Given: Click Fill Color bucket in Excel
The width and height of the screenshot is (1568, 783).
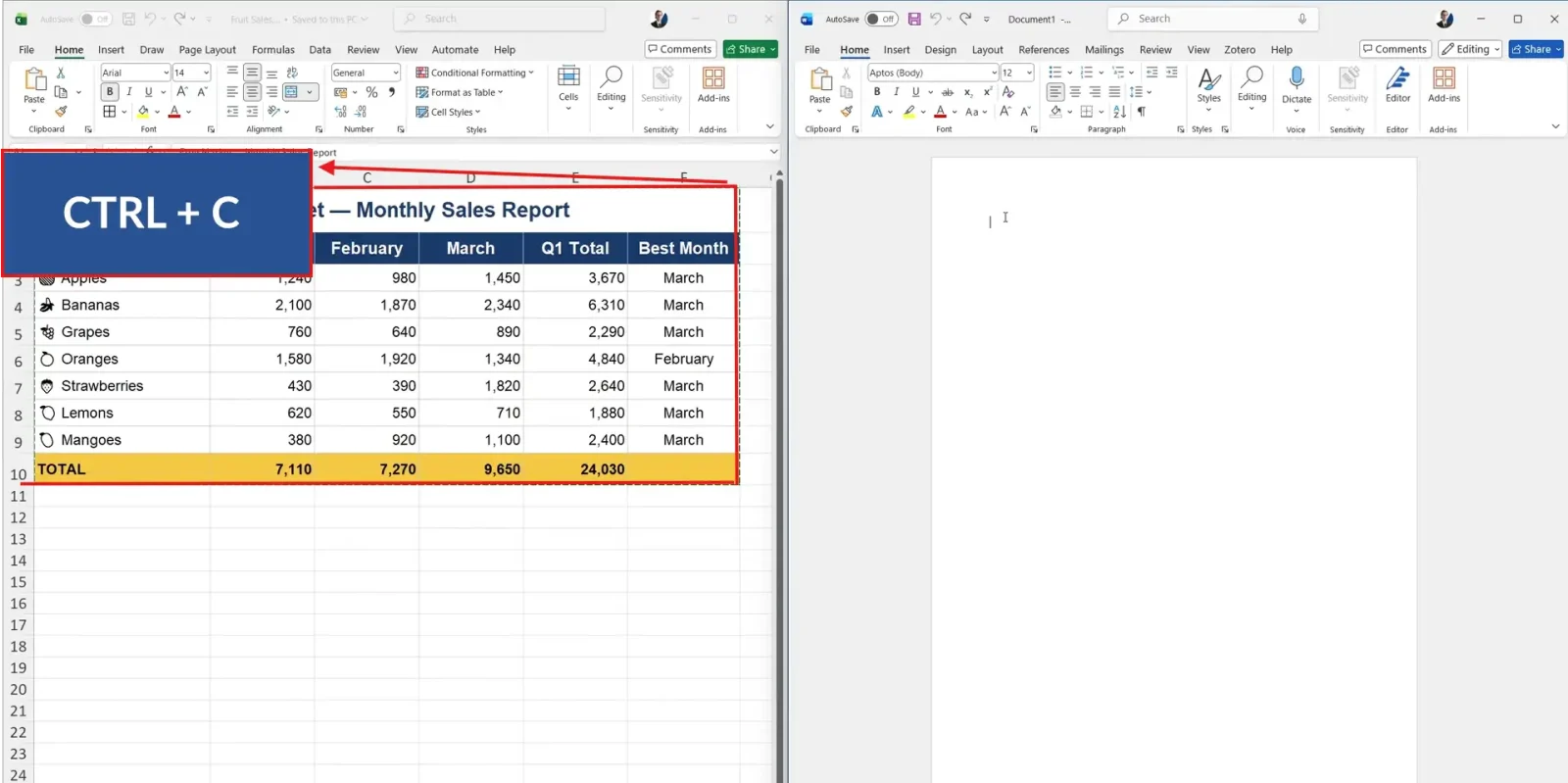Looking at the screenshot, I should (x=143, y=112).
